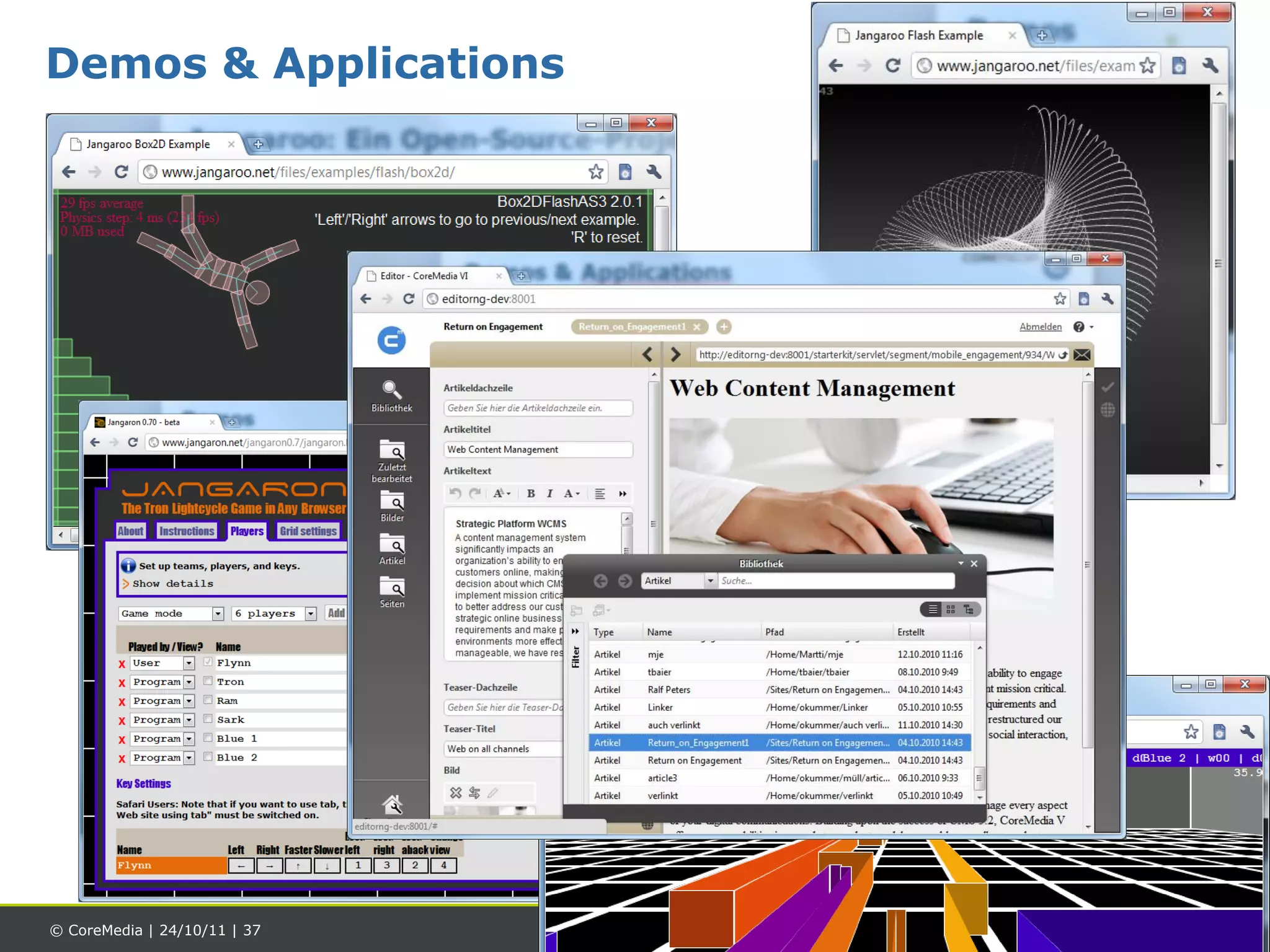Enable the checkbox beside Tron player
The image size is (1270, 952).
tap(208, 681)
